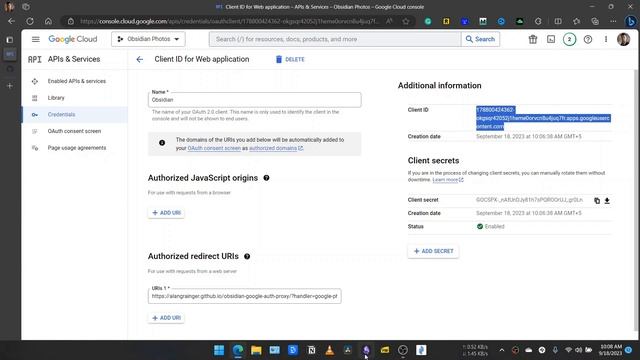The image size is (640, 360).
Task: Click the APIs & Services heading
Action: (74, 59)
